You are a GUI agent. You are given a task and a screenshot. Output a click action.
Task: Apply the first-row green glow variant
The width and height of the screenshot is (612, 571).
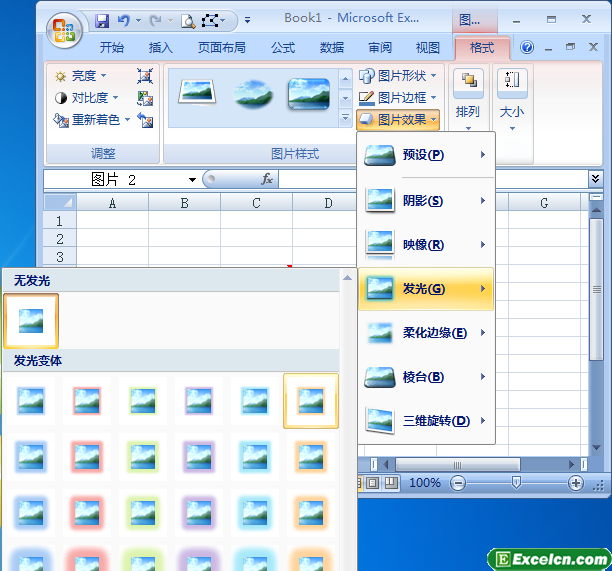tap(143, 401)
